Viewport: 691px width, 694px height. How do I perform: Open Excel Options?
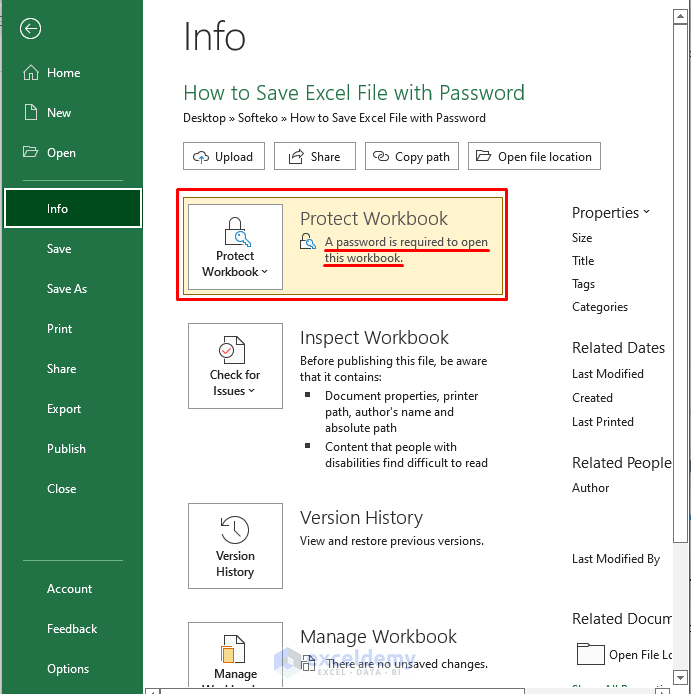(68, 669)
